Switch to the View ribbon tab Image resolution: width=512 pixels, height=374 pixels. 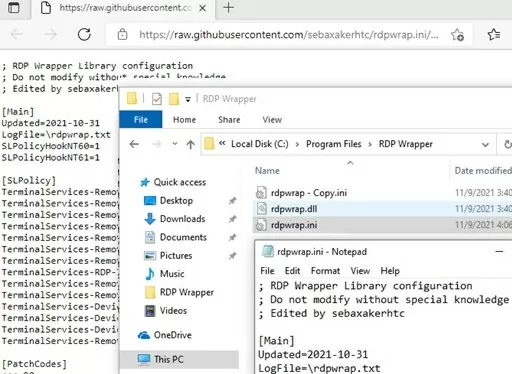click(x=272, y=120)
